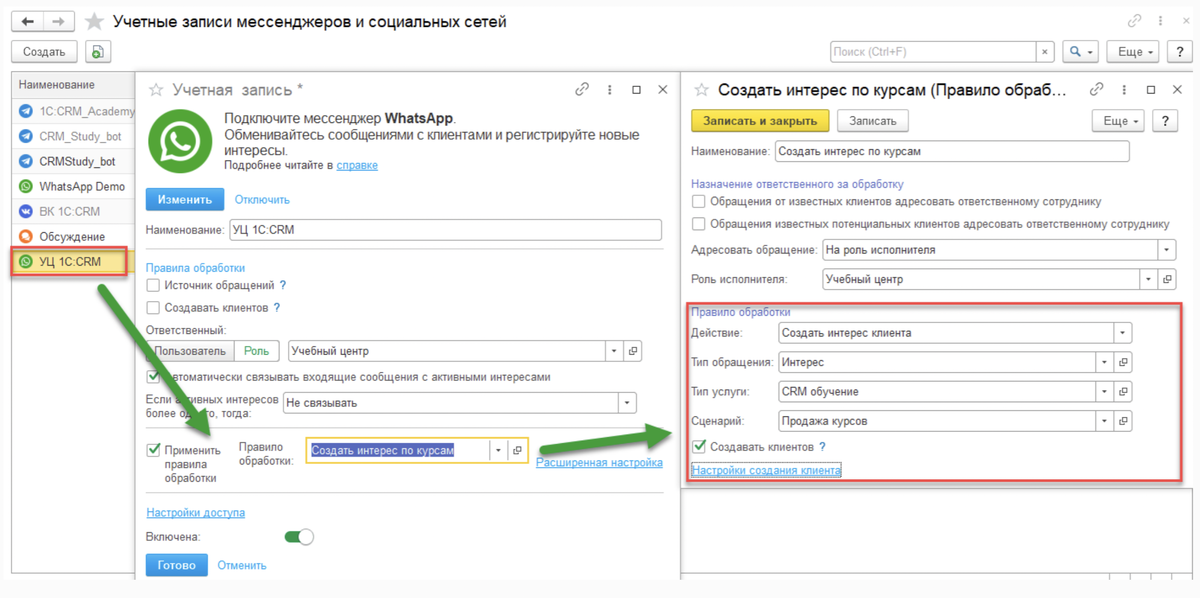Image resolution: width=1200 pixels, height=598 pixels.
Task: Uncheck Создавать клиентов in rule dialog
Action: 700,447
